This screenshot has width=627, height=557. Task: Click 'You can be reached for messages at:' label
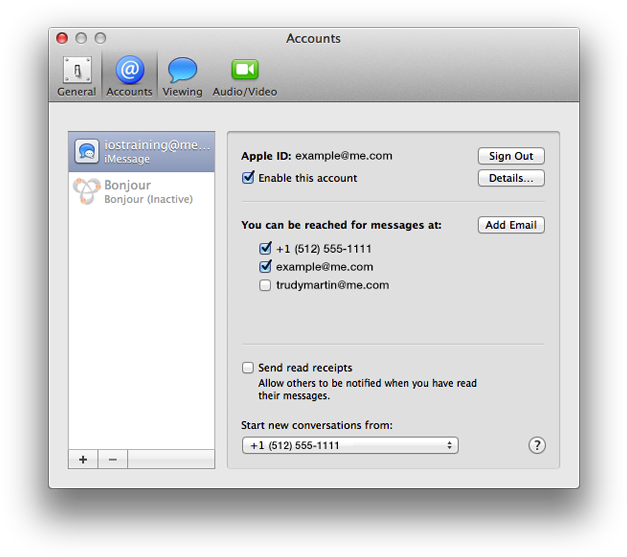click(341, 225)
